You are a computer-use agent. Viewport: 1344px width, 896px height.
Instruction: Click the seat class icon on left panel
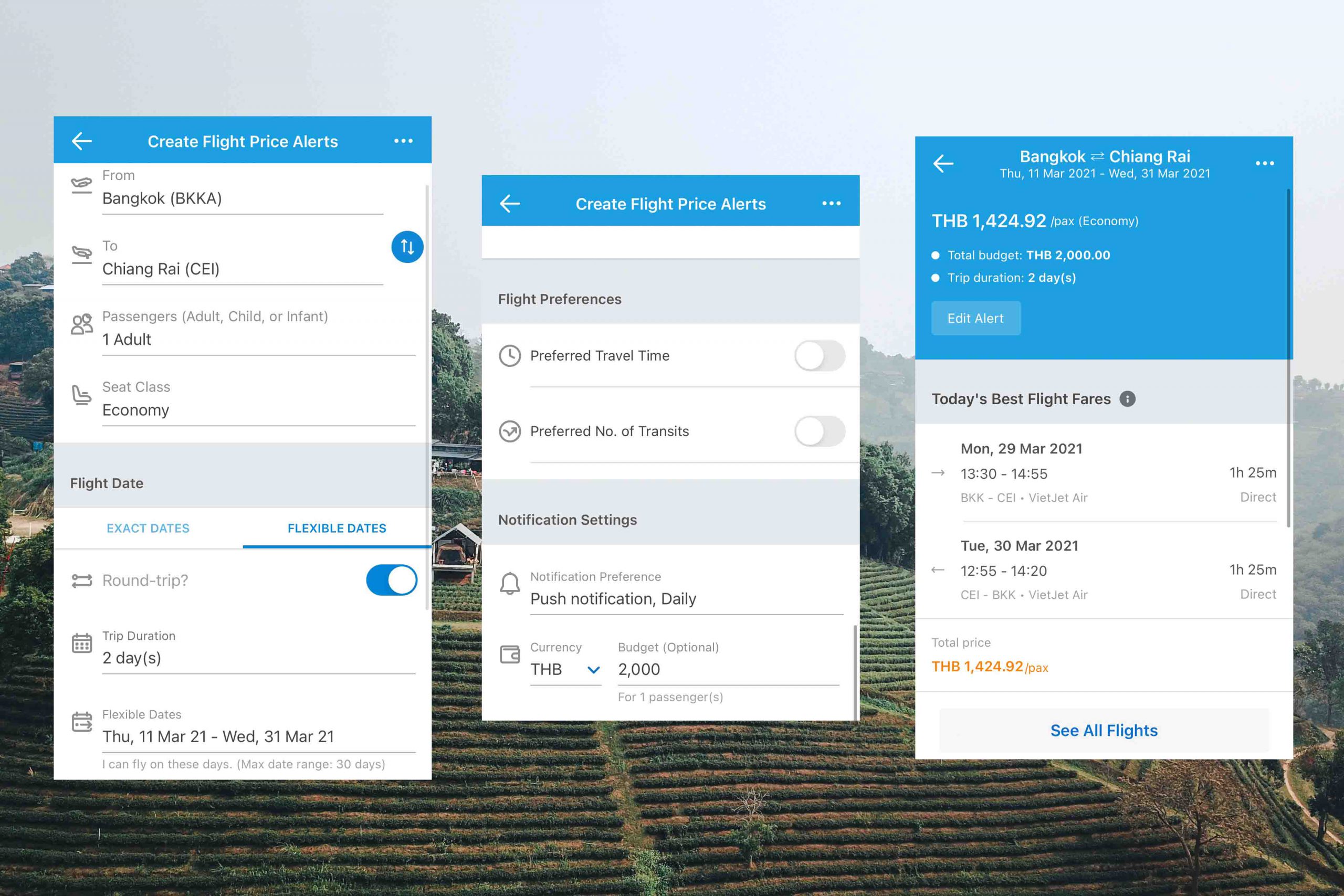point(81,396)
